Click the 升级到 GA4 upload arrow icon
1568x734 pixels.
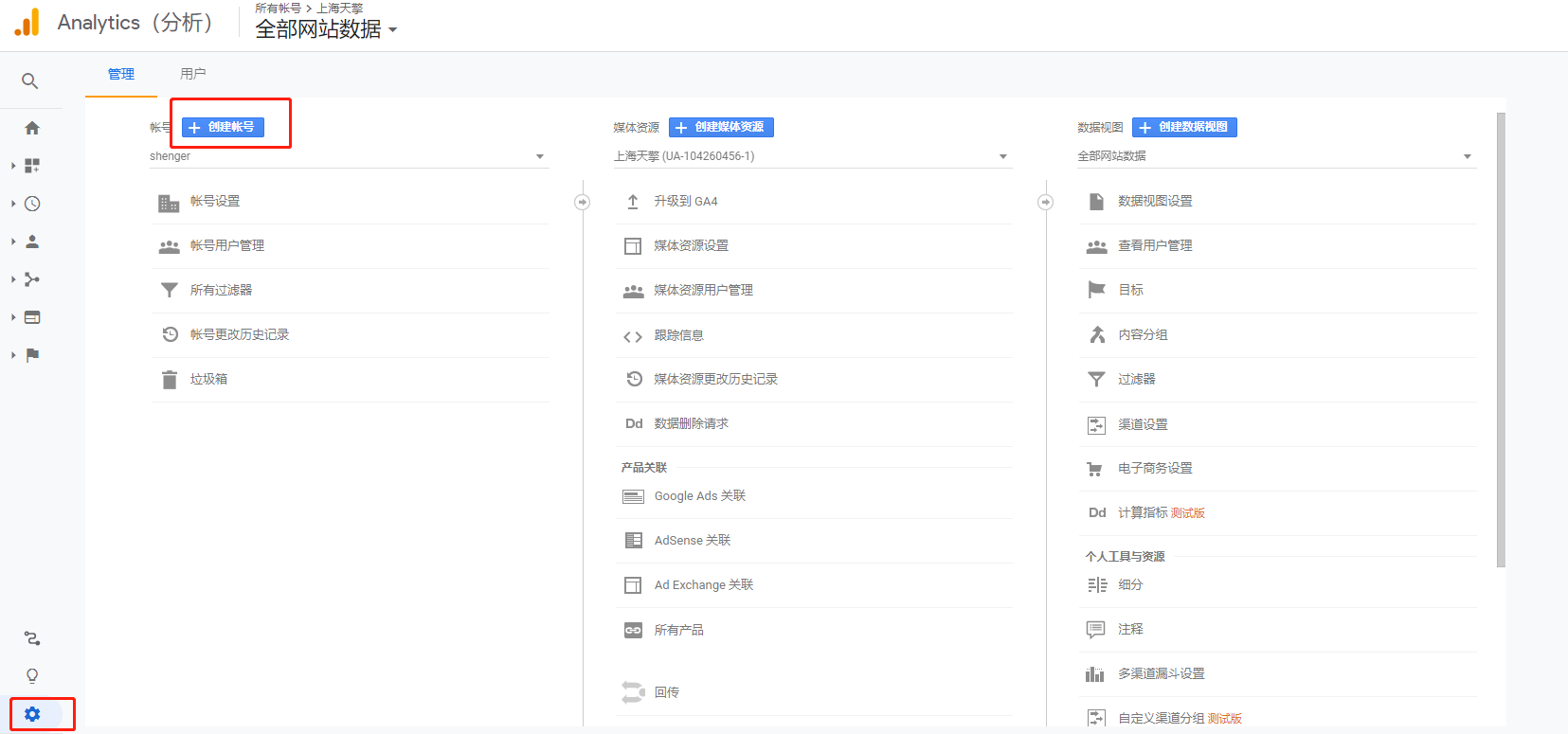633,202
